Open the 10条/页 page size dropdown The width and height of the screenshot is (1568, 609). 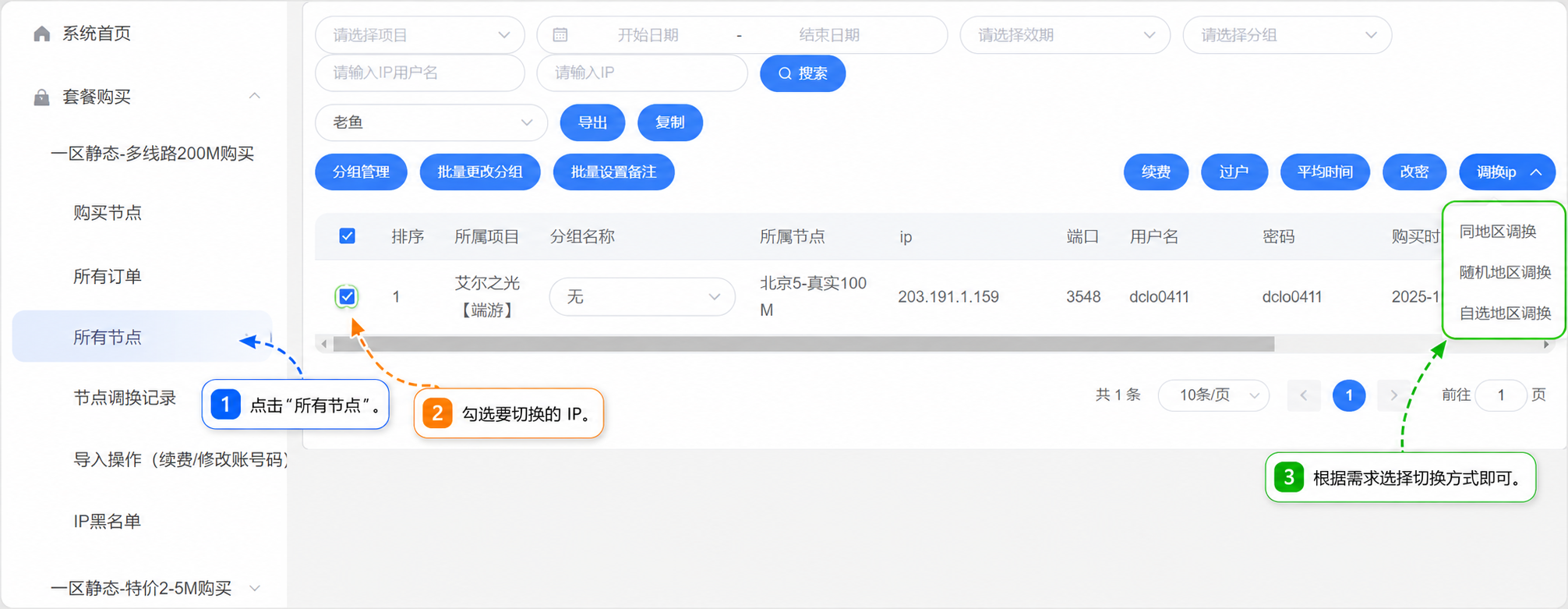pyautogui.click(x=1214, y=395)
